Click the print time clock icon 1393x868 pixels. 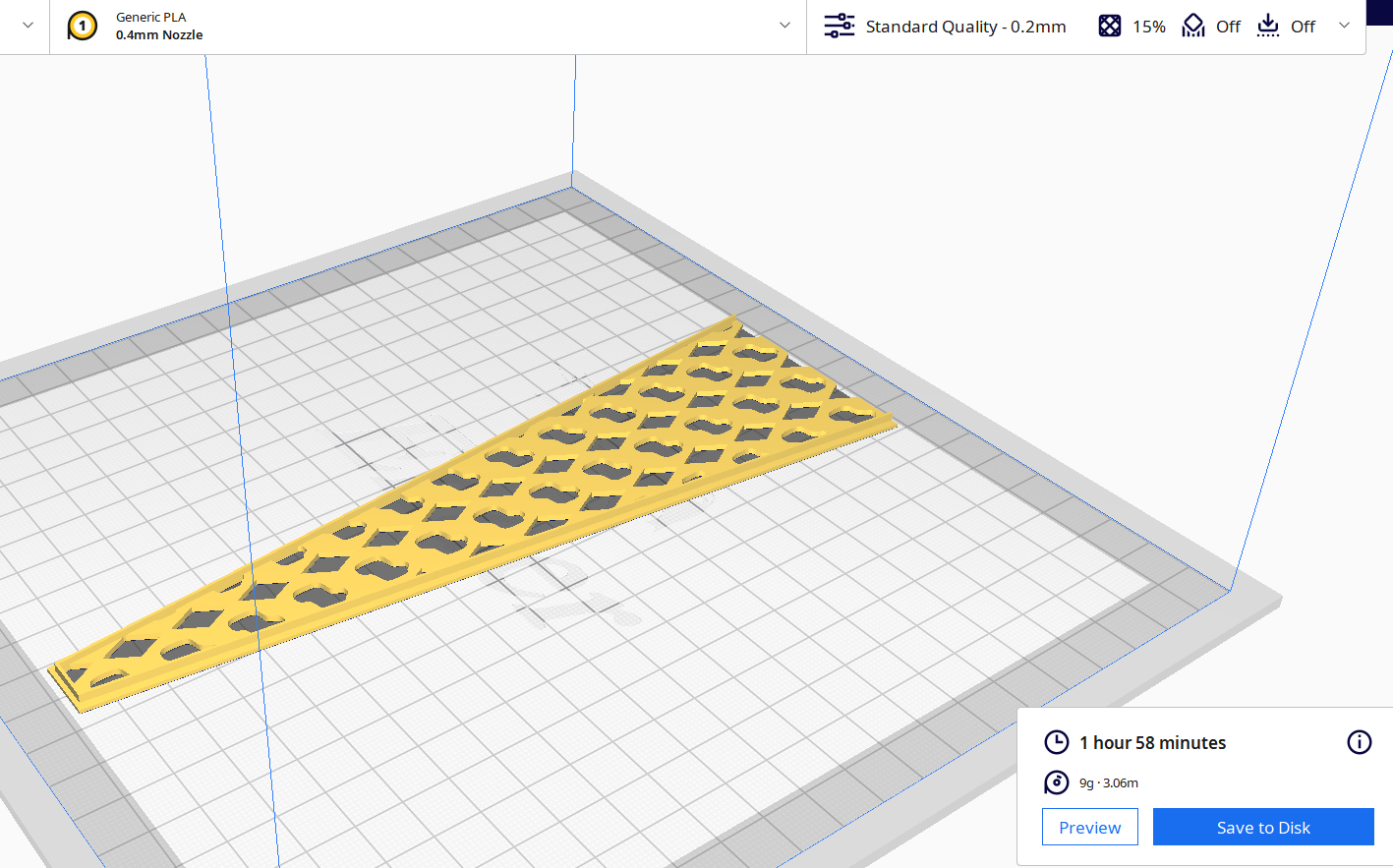point(1057,742)
